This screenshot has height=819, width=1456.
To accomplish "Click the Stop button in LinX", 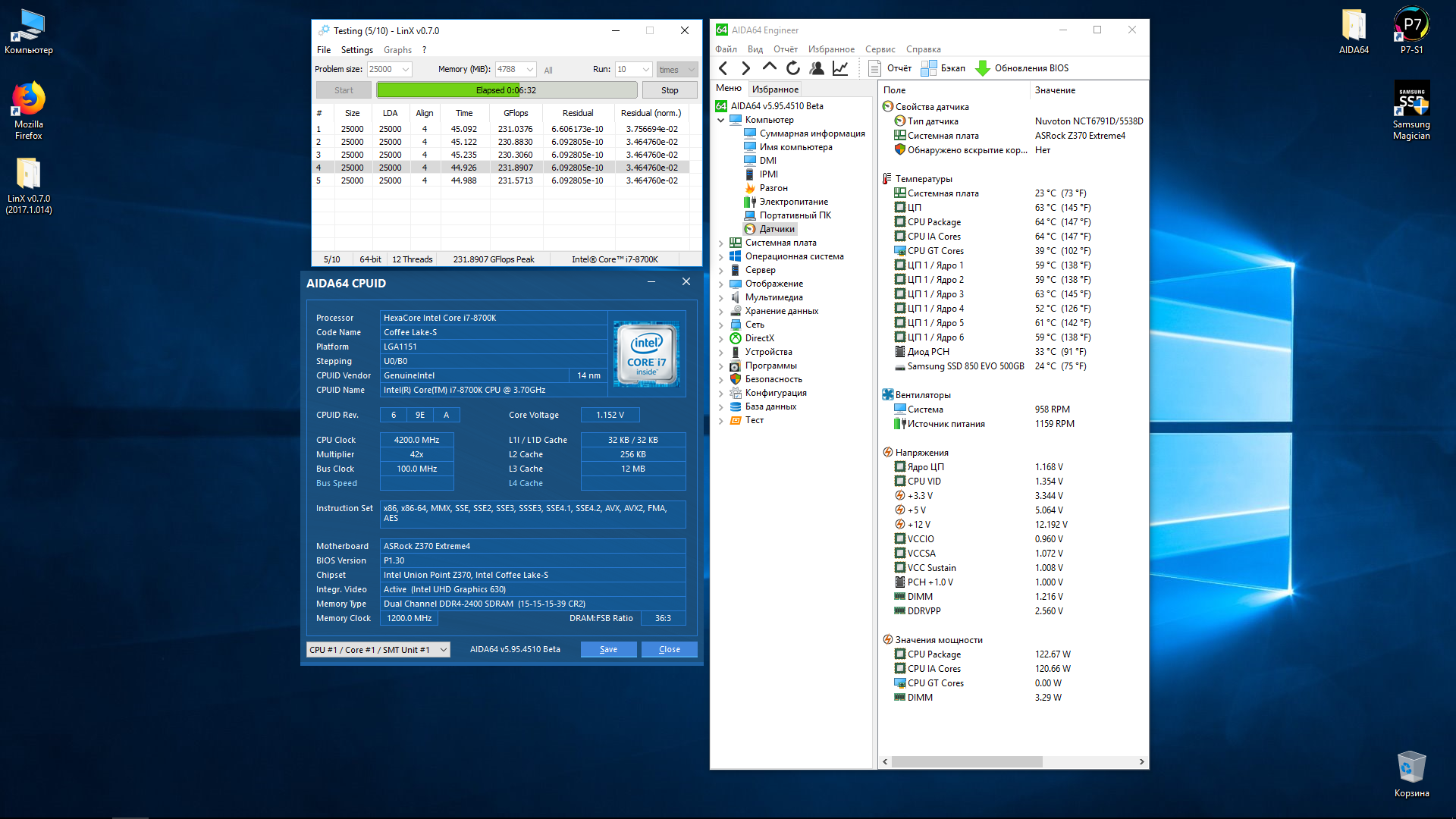I will point(669,90).
